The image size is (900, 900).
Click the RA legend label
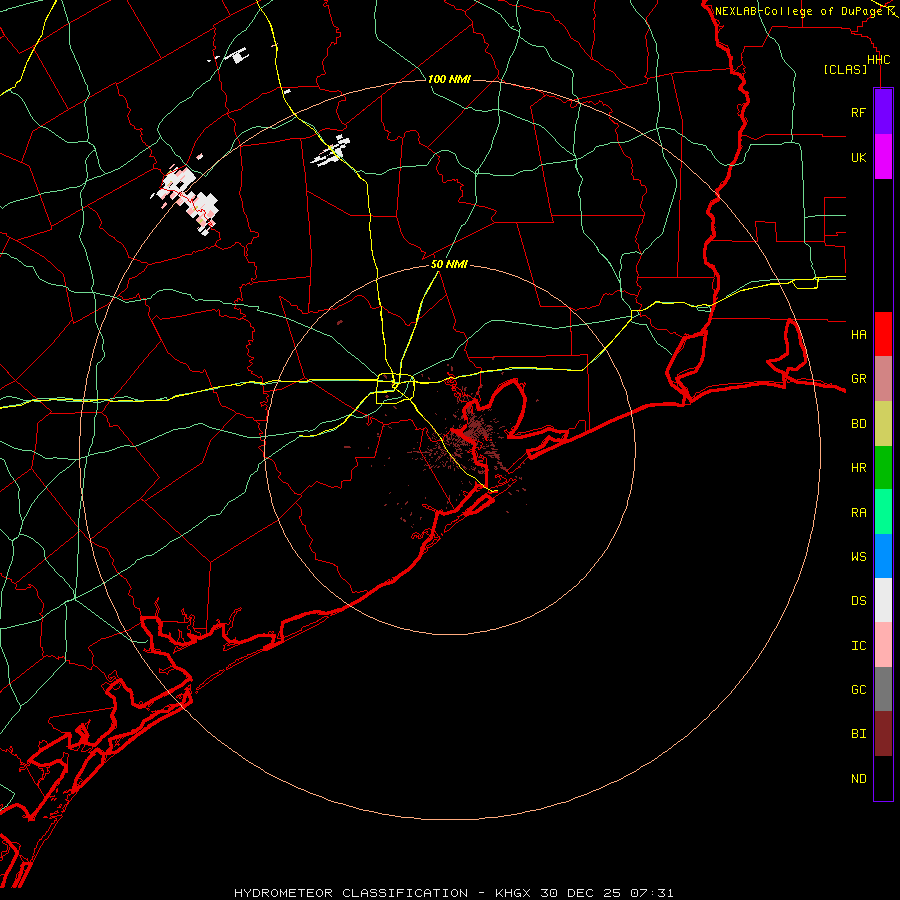point(858,513)
